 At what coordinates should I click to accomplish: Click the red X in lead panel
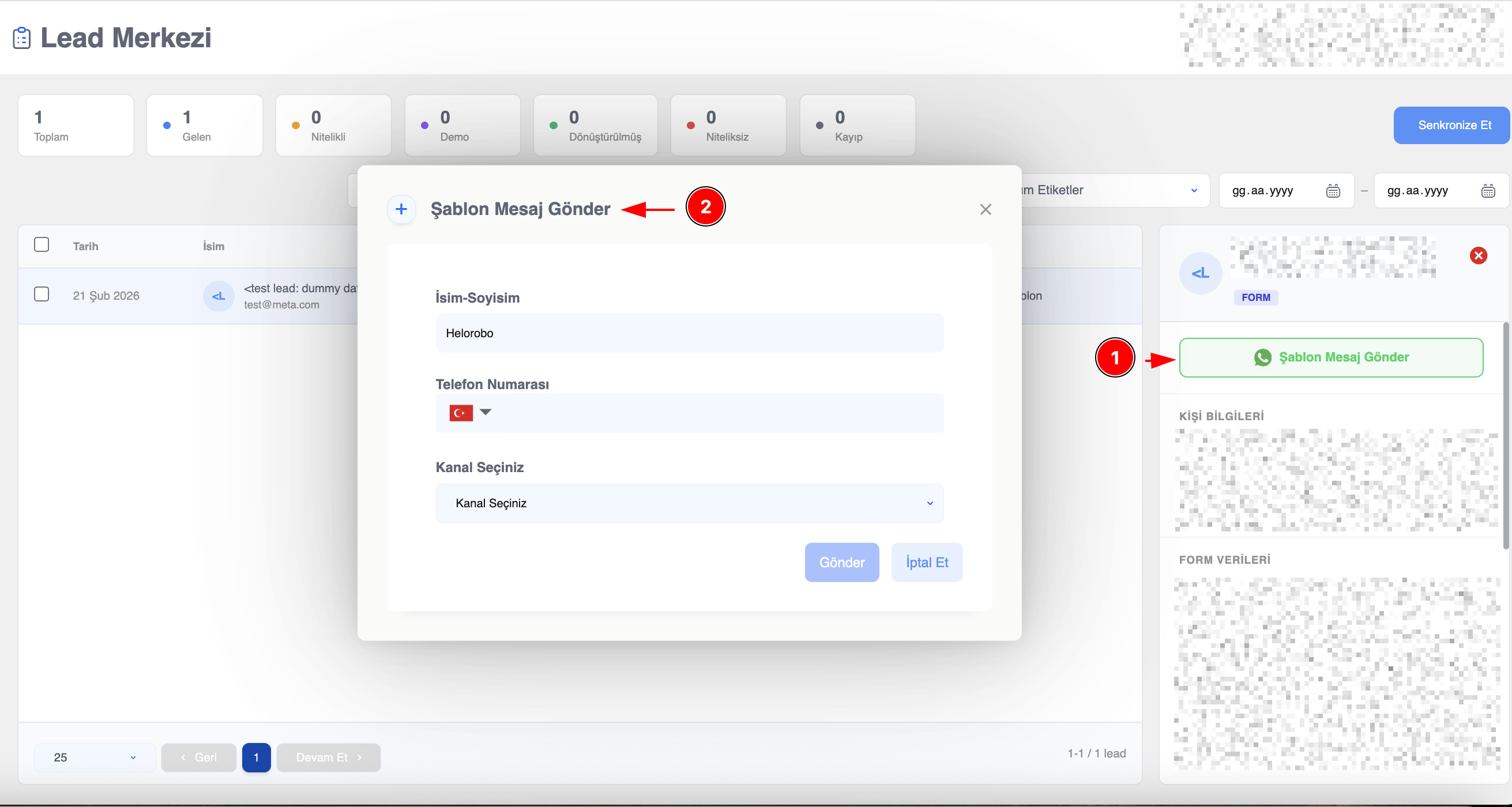click(x=1478, y=255)
